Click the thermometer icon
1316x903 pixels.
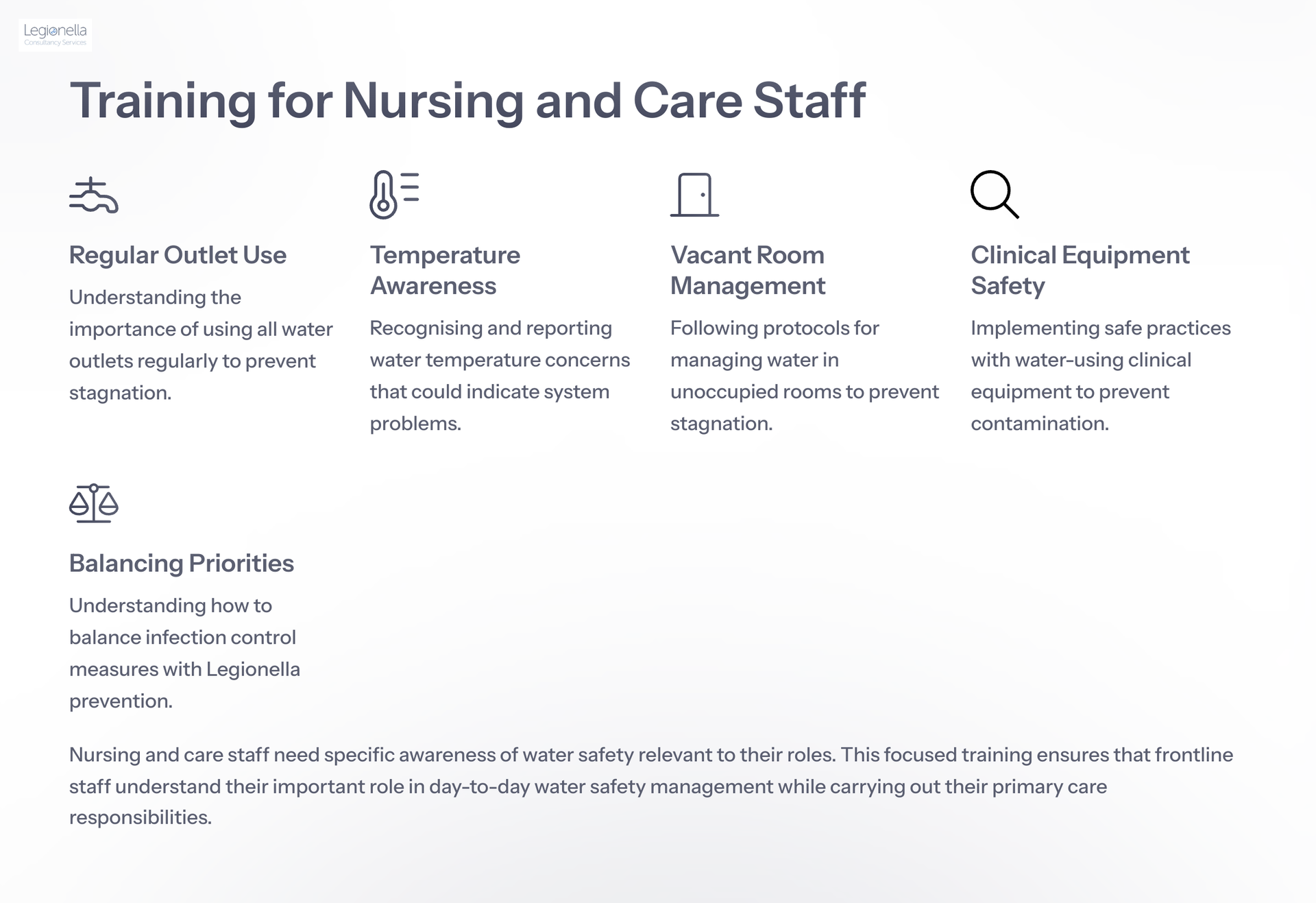coord(394,195)
